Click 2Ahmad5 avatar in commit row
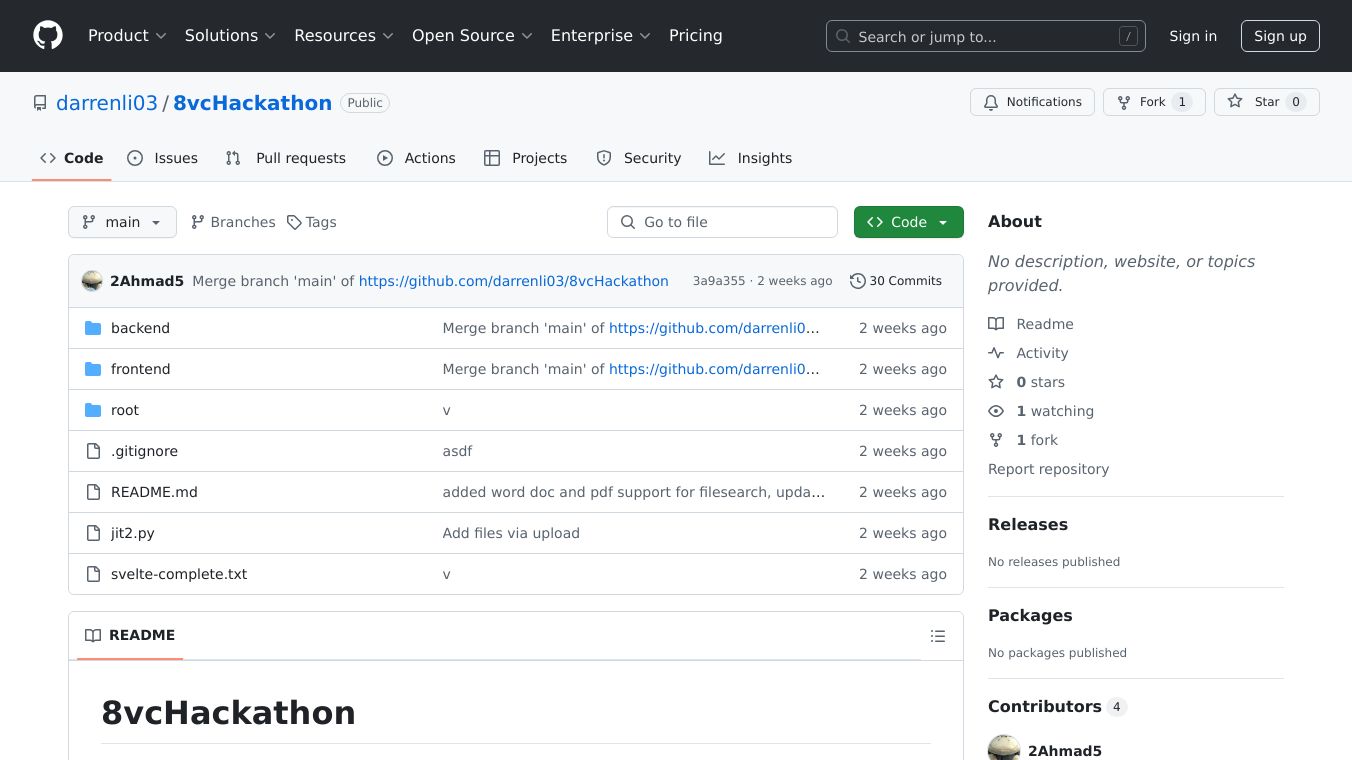1352x760 pixels. [x=92, y=281]
